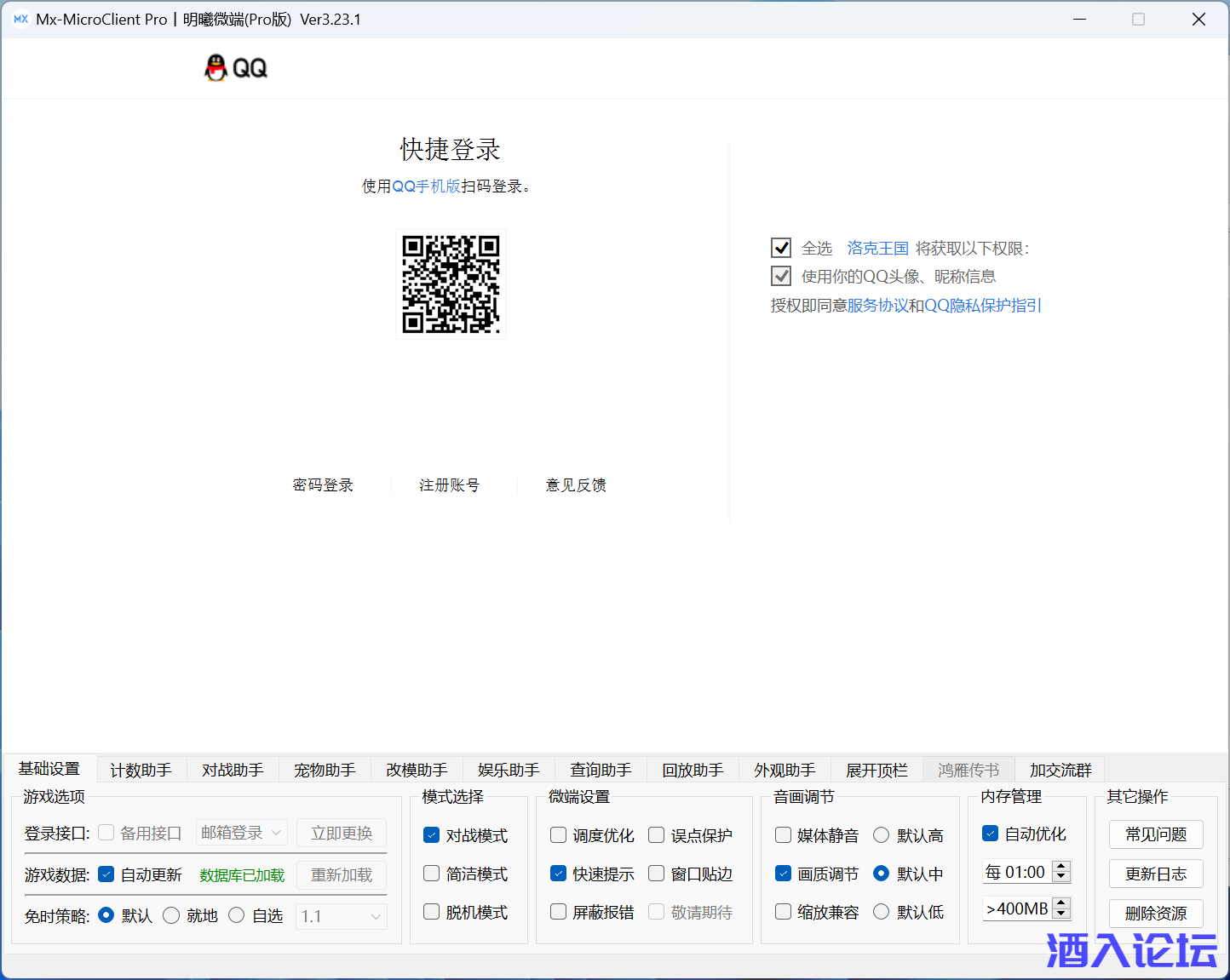Switch to the 娱乐助手 tab

tap(509, 770)
